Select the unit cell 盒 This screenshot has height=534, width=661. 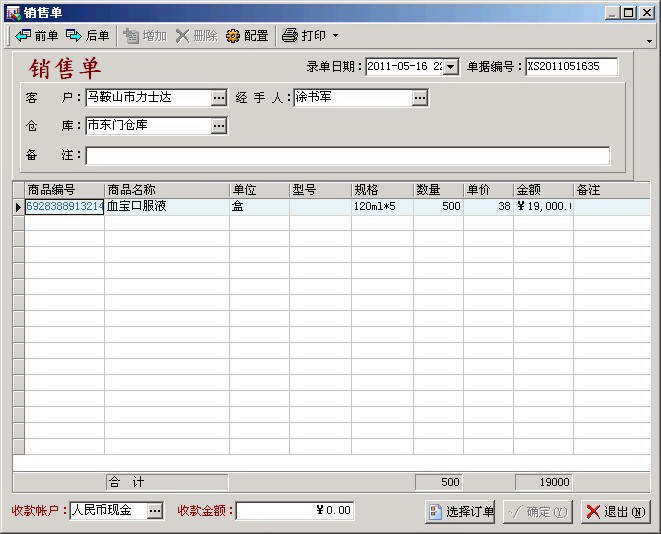click(x=259, y=207)
